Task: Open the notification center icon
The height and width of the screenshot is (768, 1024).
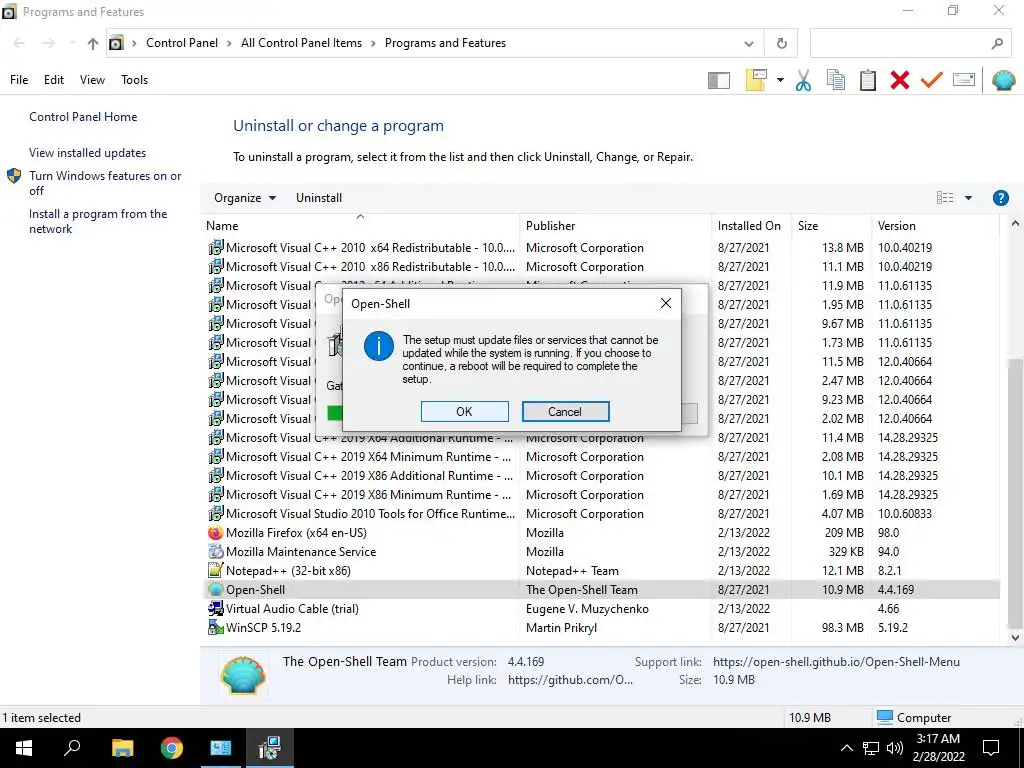Action: point(991,748)
